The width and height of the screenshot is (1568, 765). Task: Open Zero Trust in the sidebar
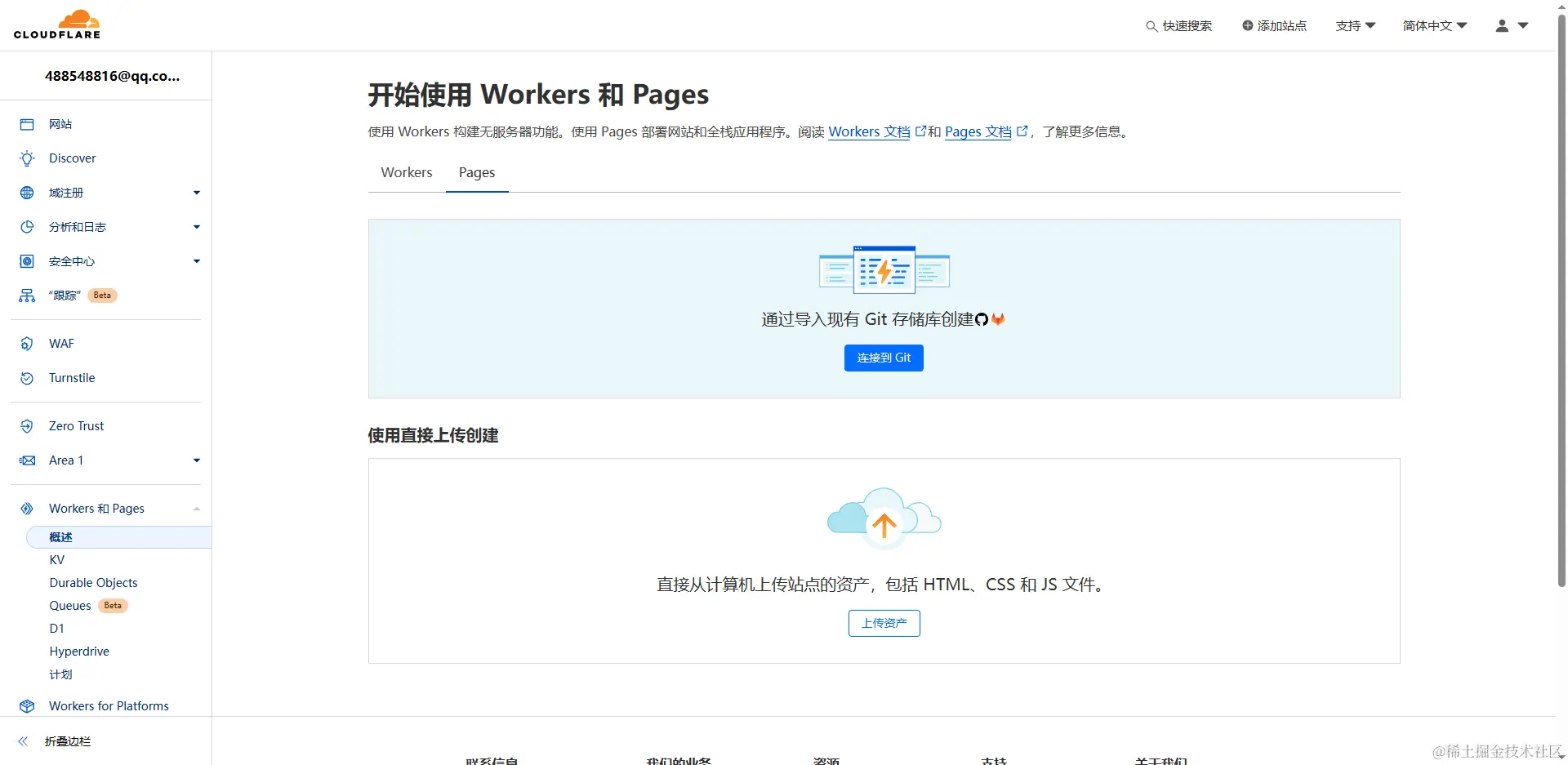[x=76, y=426]
